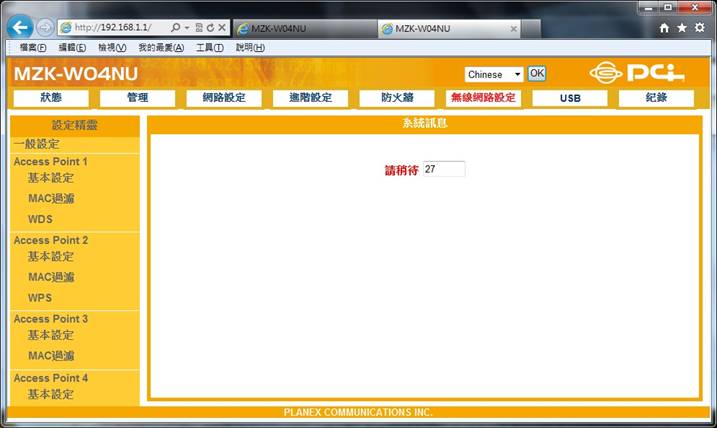Close the active MZK-W04NU tab
Screen dimensions: 717x428
click(x=514, y=29)
